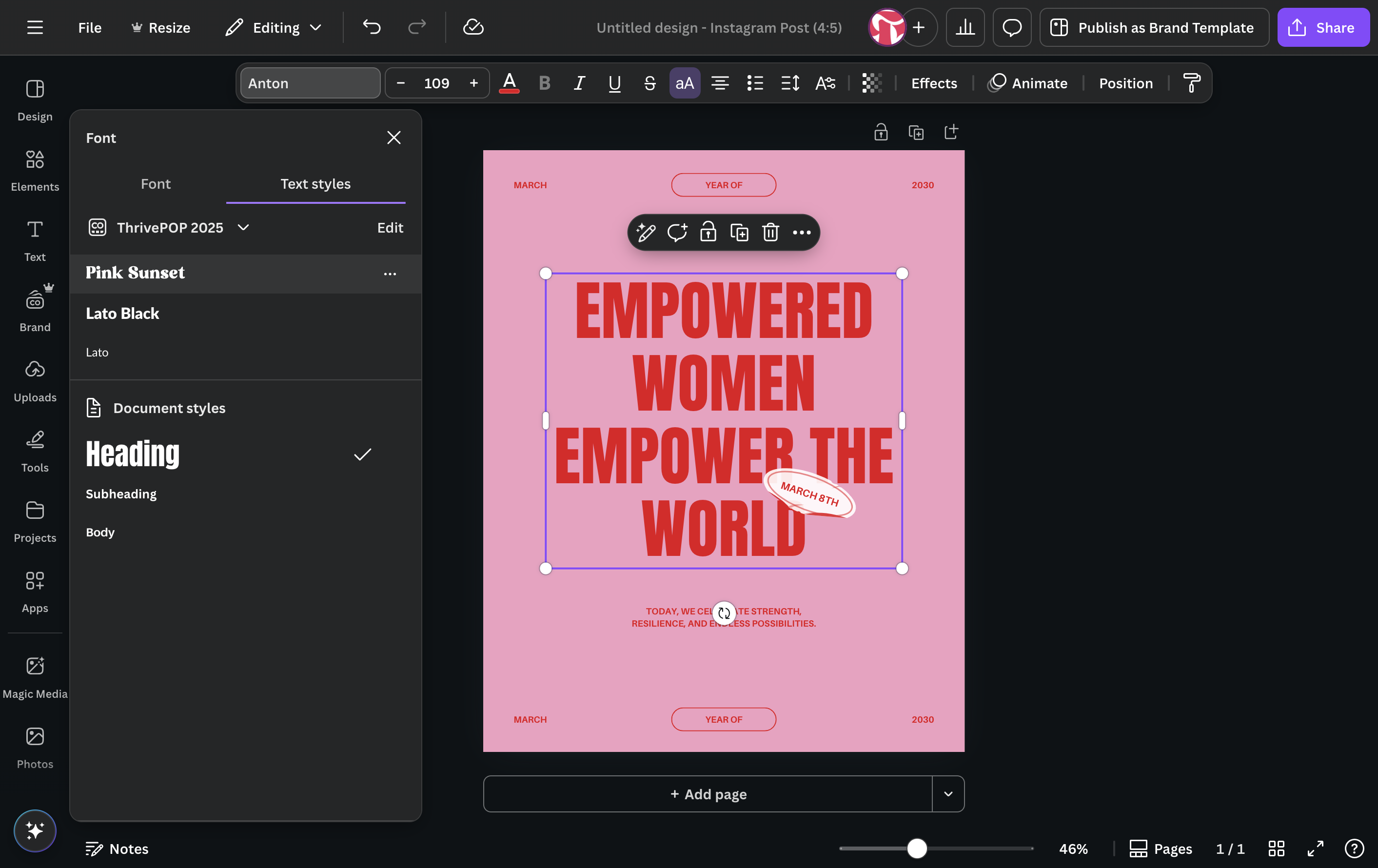Open the transparency checkerboard icon
Viewport: 1378px width, 868px height.
point(871,83)
